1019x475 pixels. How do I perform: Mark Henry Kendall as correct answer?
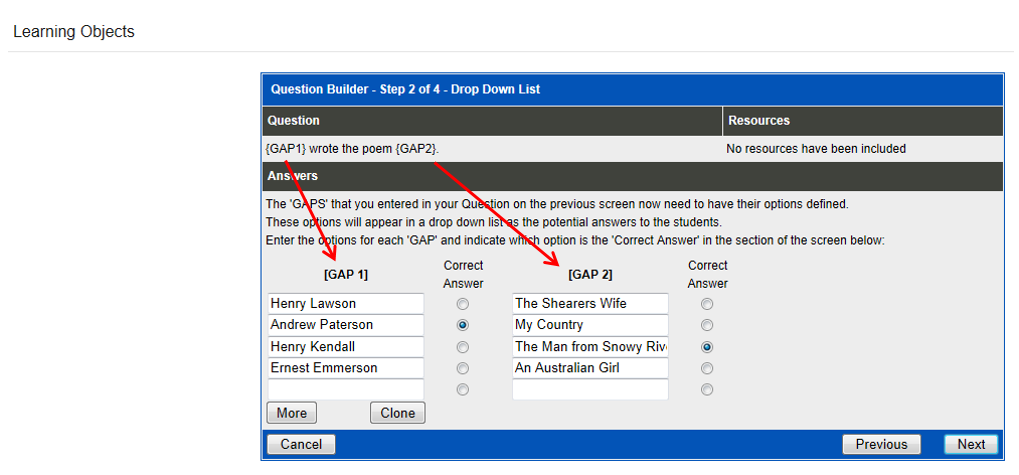tap(462, 347)
